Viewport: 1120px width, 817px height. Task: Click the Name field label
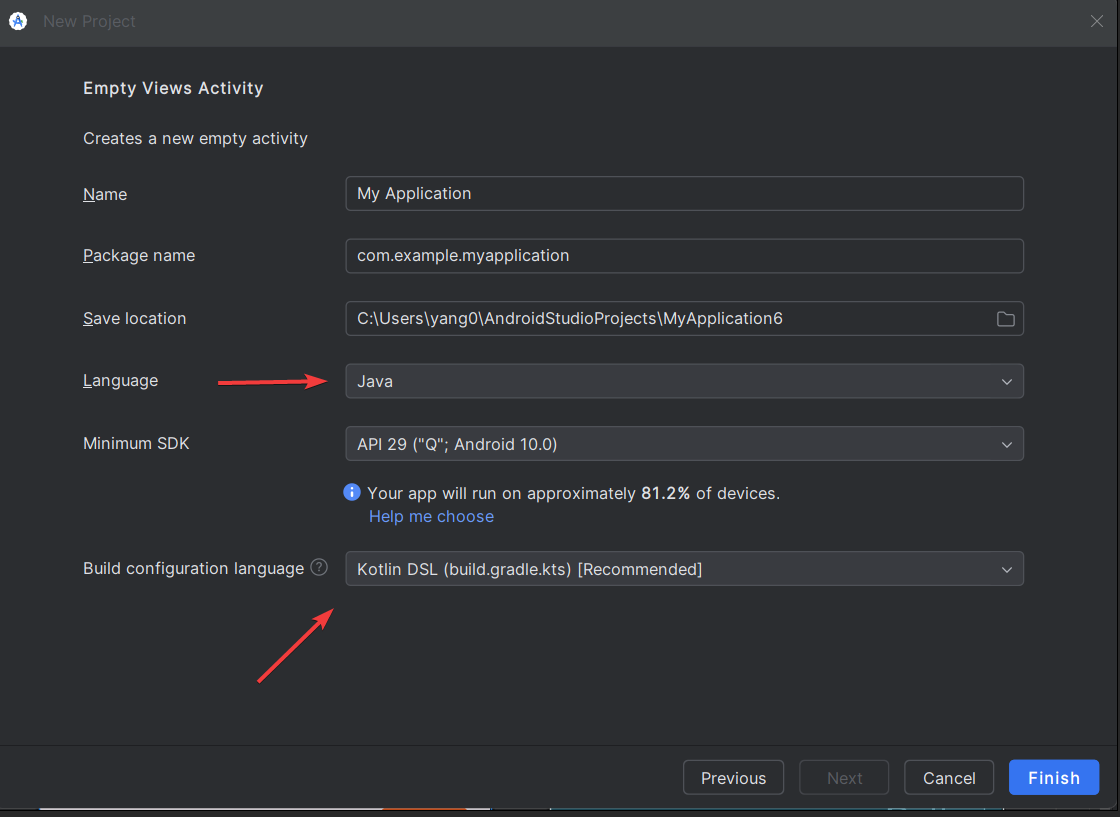[x=104, y=194]
